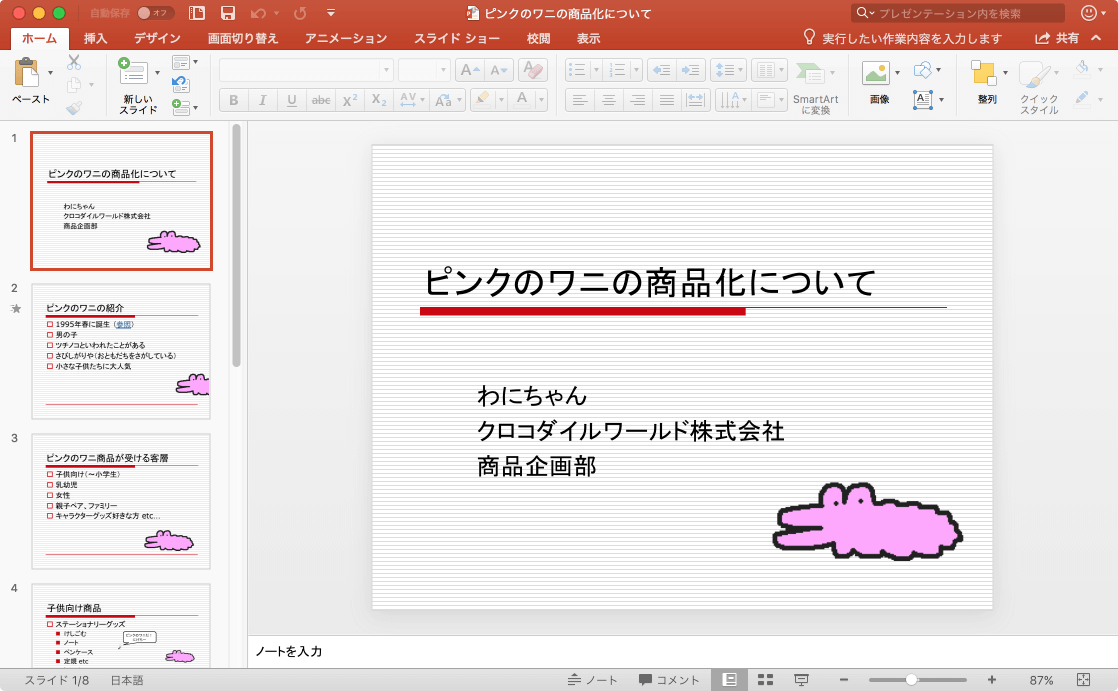Switch to slide sorter grid view
Viewport: 1118px width, 691px height.
[765, 680]
